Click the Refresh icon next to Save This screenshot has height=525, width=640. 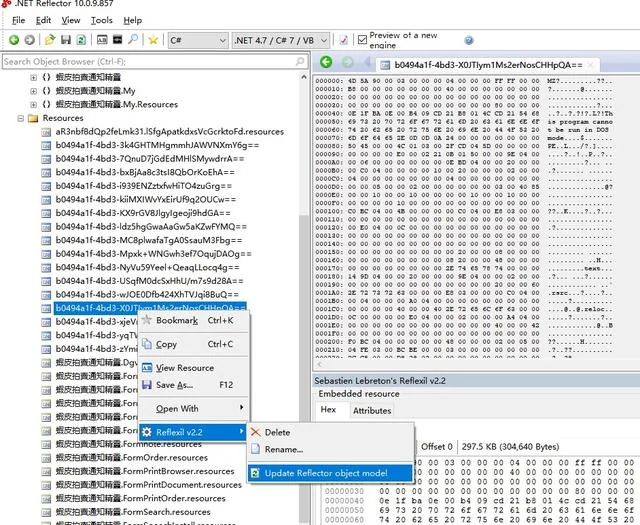coord(81,40)
